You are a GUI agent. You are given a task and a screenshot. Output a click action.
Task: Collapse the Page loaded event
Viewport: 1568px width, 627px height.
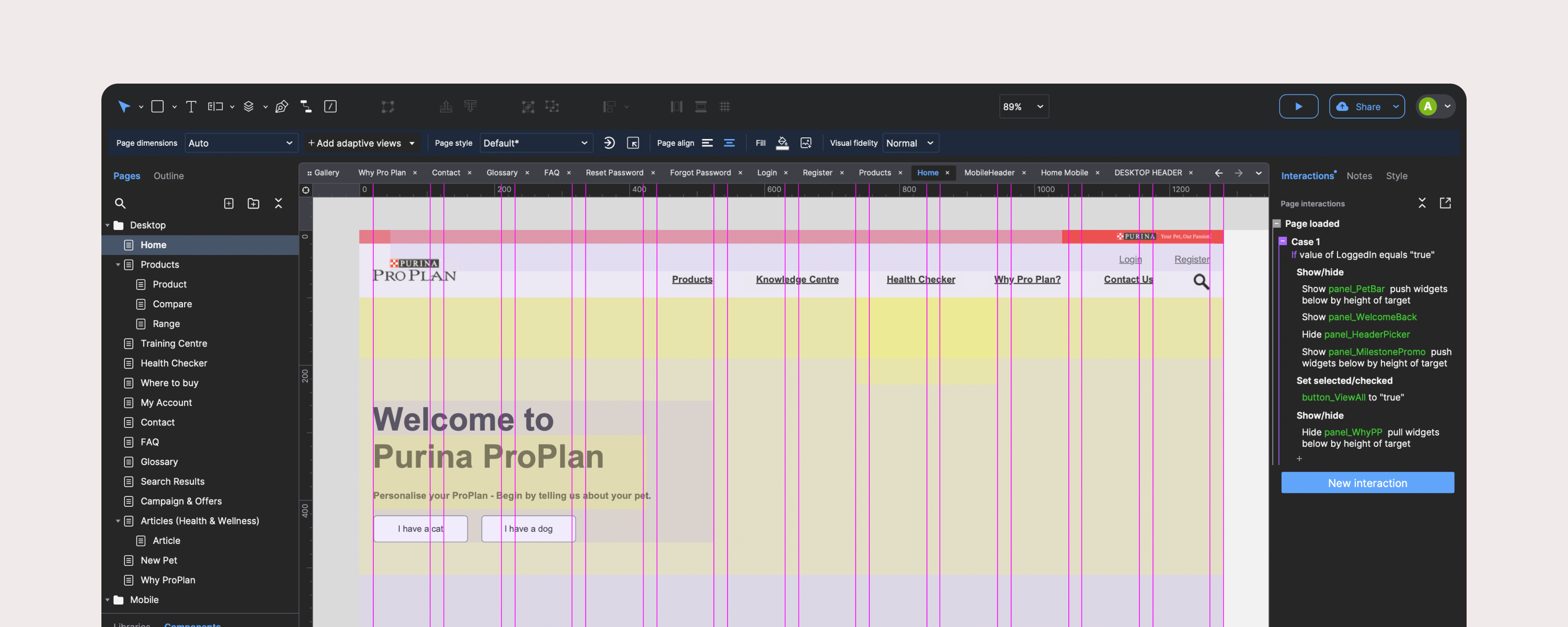pos(1277,224)
